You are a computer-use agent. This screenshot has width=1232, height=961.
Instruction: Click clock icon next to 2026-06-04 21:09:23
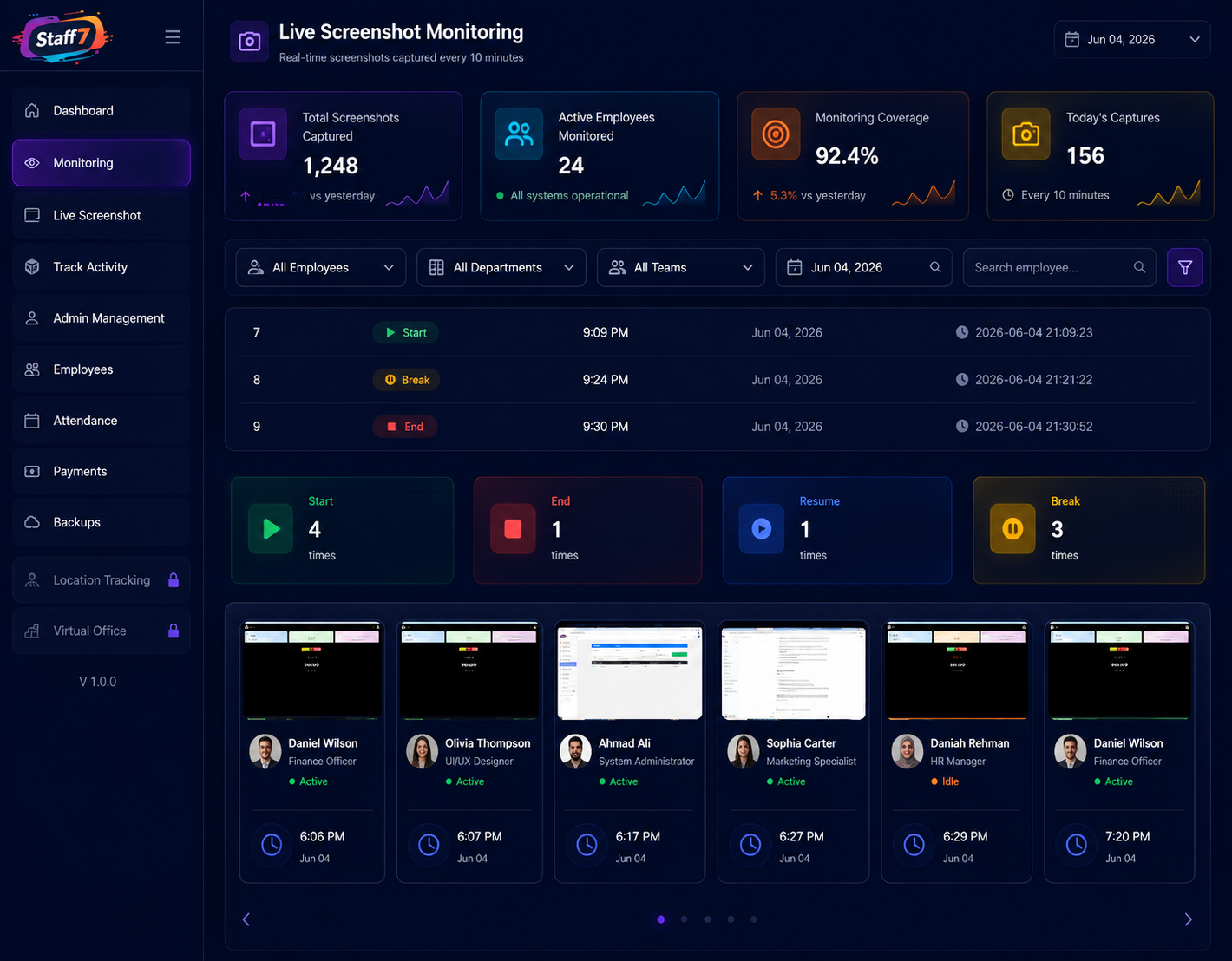click(x=962, y=332)
